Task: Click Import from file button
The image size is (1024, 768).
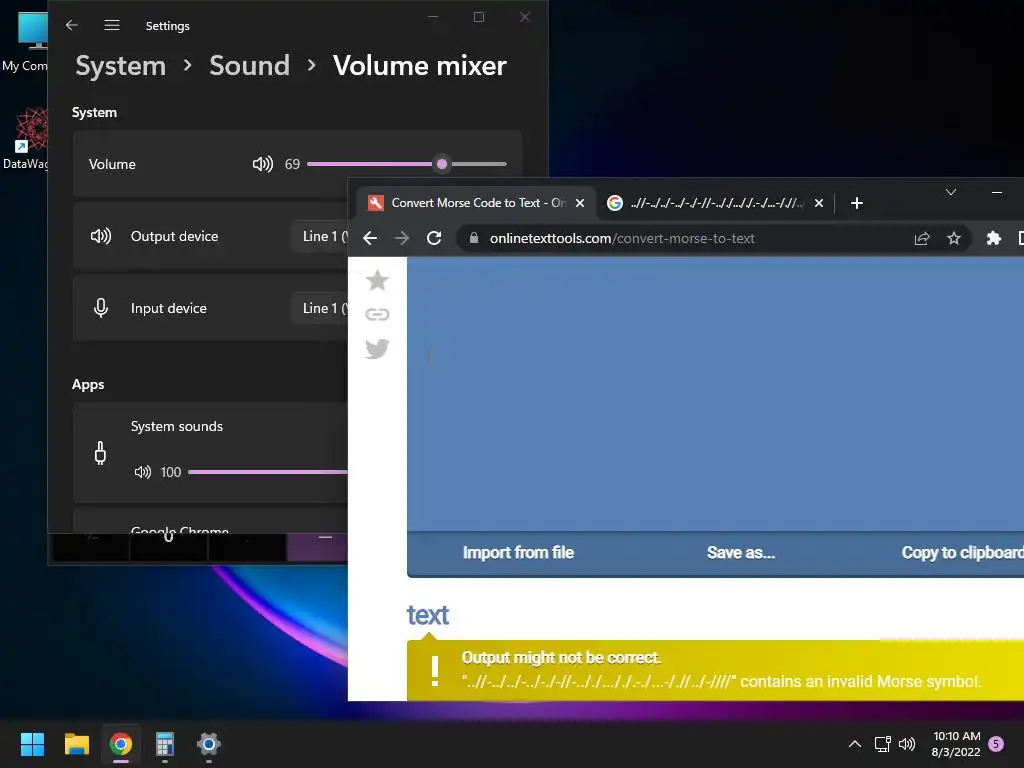Action: pos(518,552)
